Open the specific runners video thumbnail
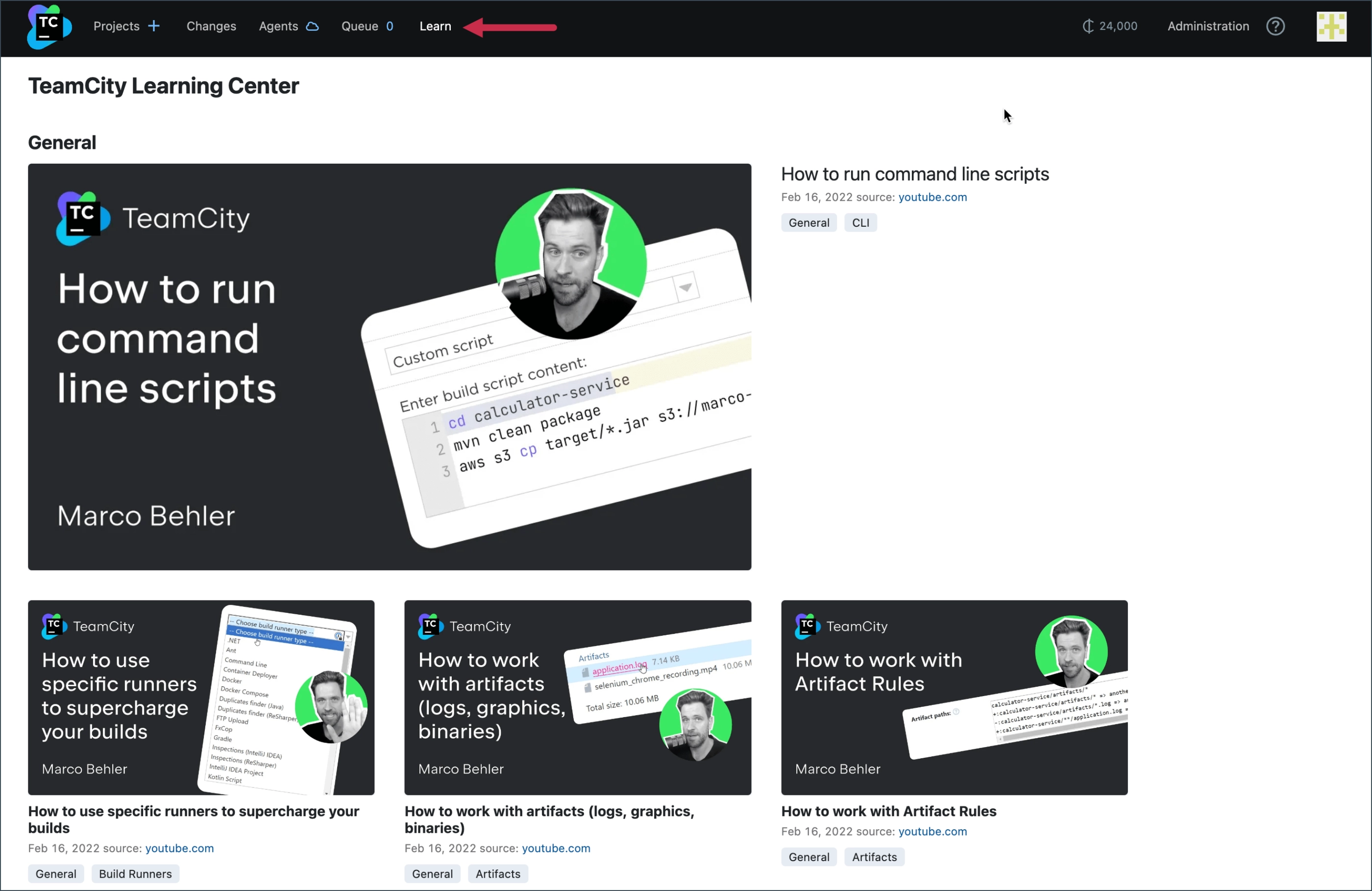The height and width of the screenshot is (891, 1372). tap(201, 698)
